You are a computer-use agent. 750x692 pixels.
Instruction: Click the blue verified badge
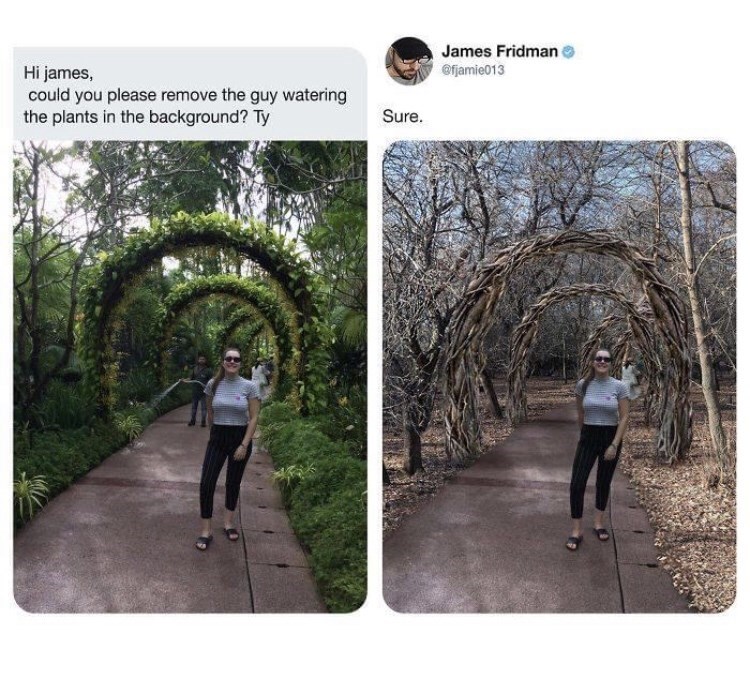pos(568,51)
